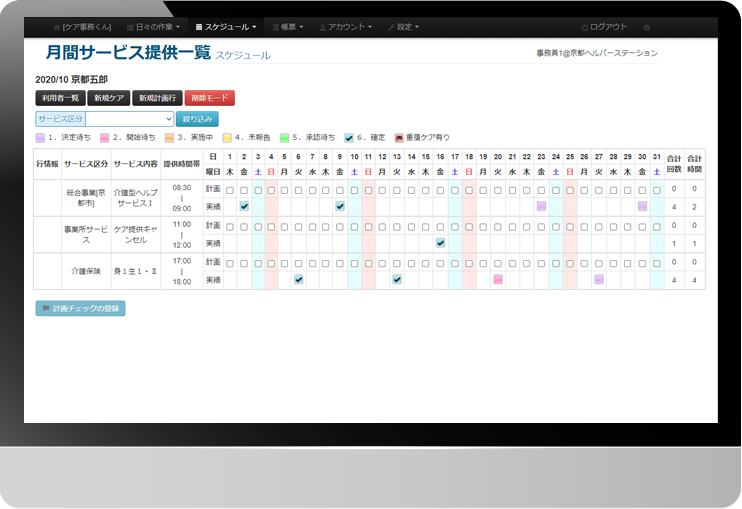Expand the アカウント menu

[x=345, y=27]
